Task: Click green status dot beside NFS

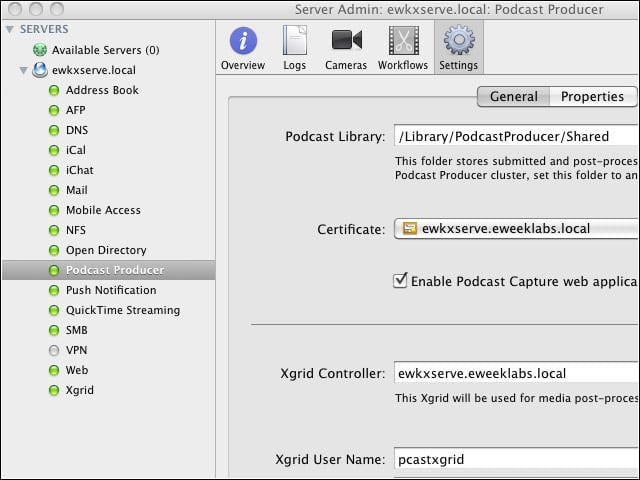Action: 54,230
